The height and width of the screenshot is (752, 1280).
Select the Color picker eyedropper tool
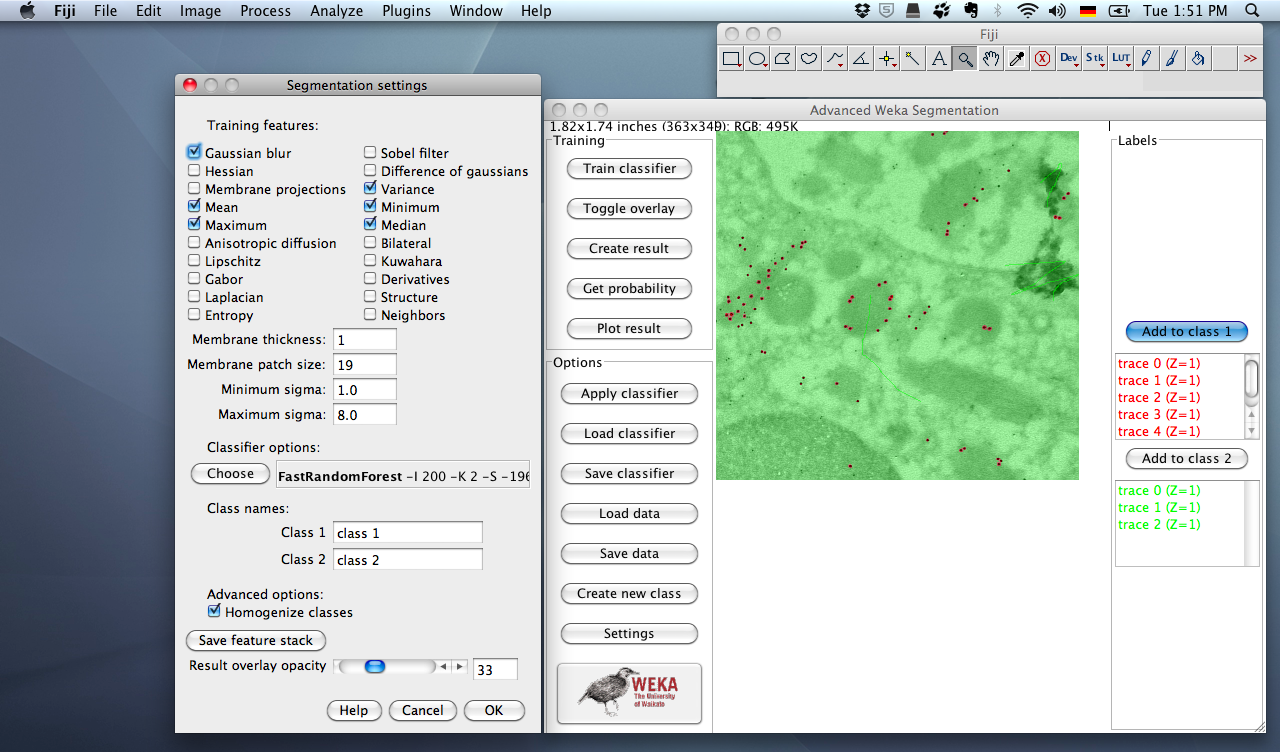pyautogui.click(x=1017, y=59)
